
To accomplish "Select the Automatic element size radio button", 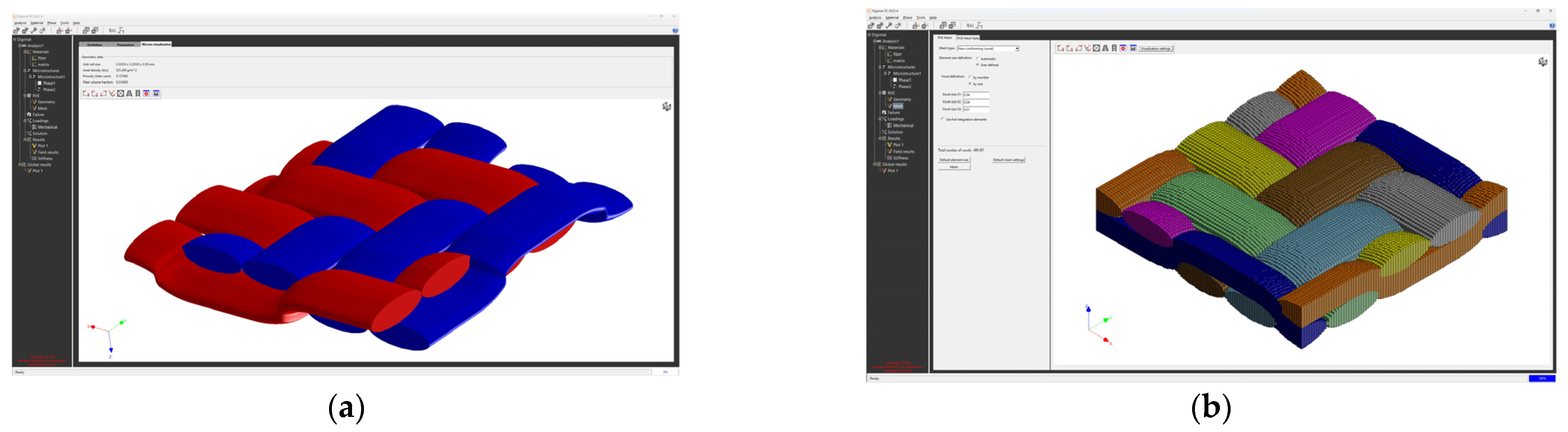I will pyautogui.click(x=978, y=58).
